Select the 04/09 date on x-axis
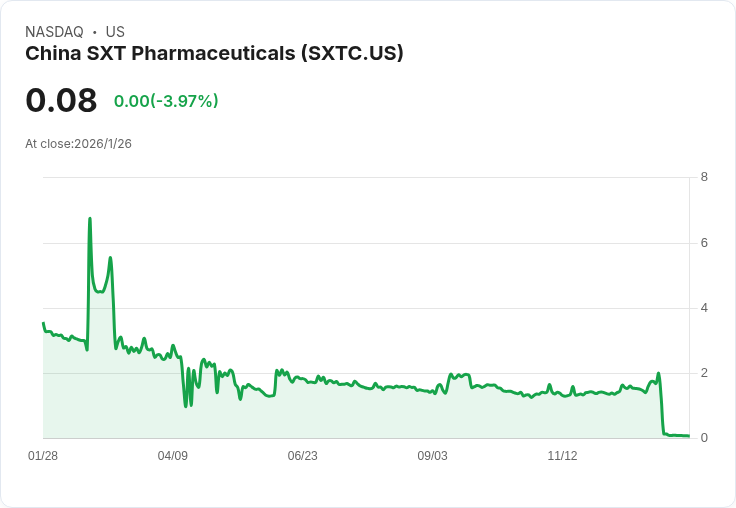The image size is (736, 508). [173, 456]
